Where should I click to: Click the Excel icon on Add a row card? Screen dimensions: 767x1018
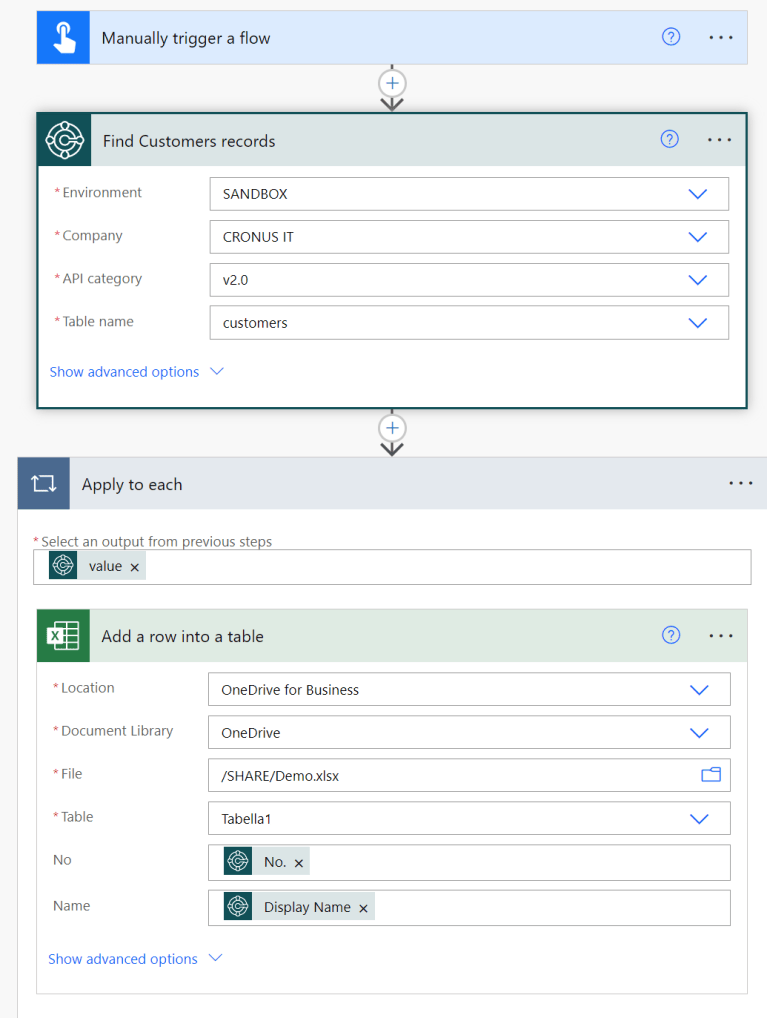(63, 636)
